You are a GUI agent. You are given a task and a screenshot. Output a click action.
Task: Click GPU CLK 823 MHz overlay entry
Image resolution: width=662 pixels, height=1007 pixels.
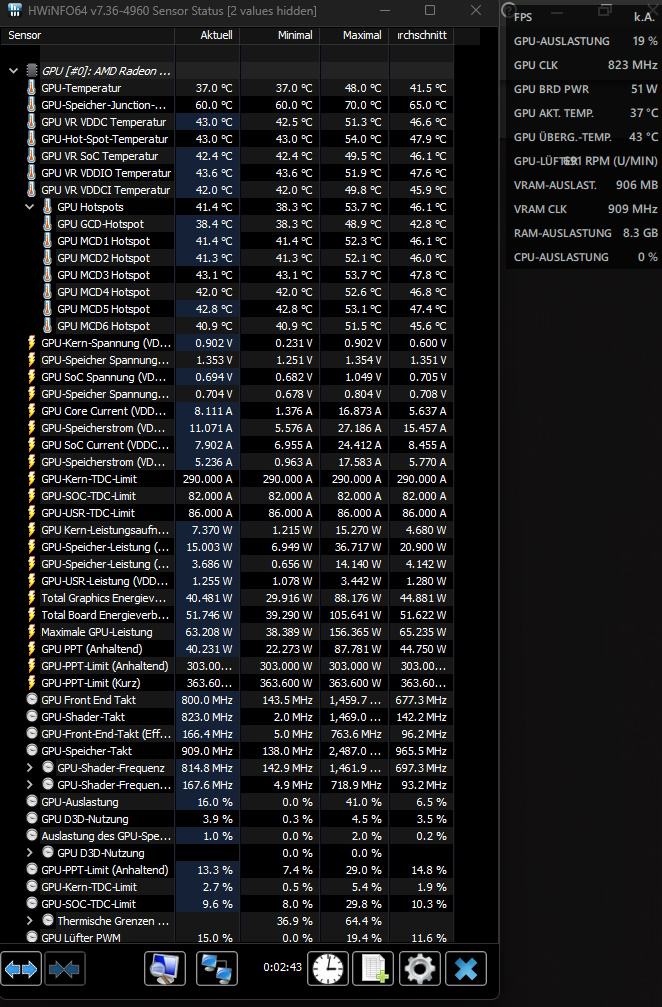(x=586, y=65)
